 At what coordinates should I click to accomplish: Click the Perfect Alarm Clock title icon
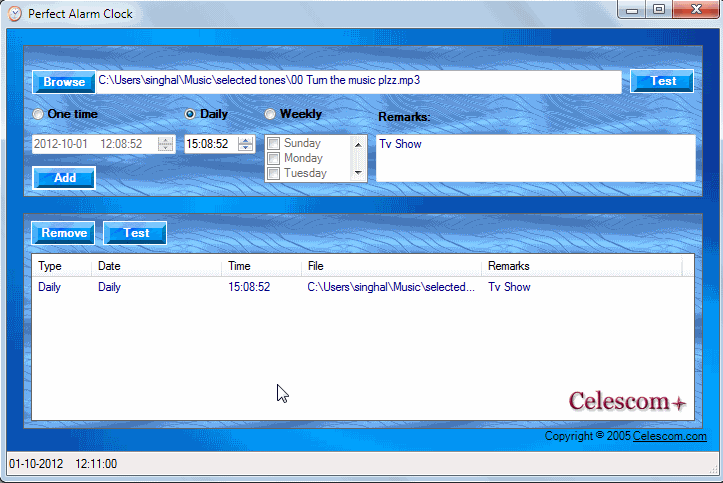click(x=15, y=14)
